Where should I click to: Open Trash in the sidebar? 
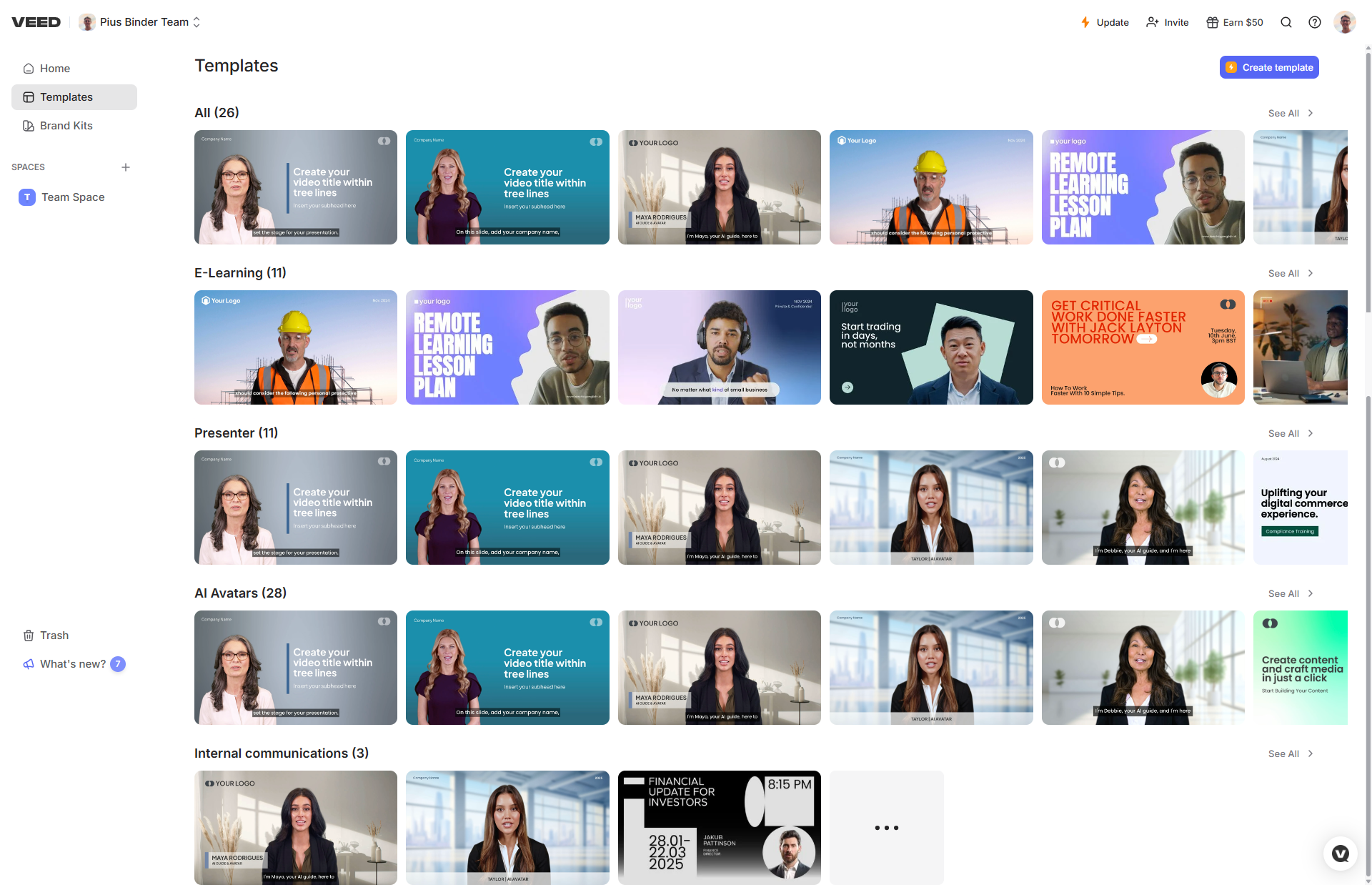click(x=54, y=636)
